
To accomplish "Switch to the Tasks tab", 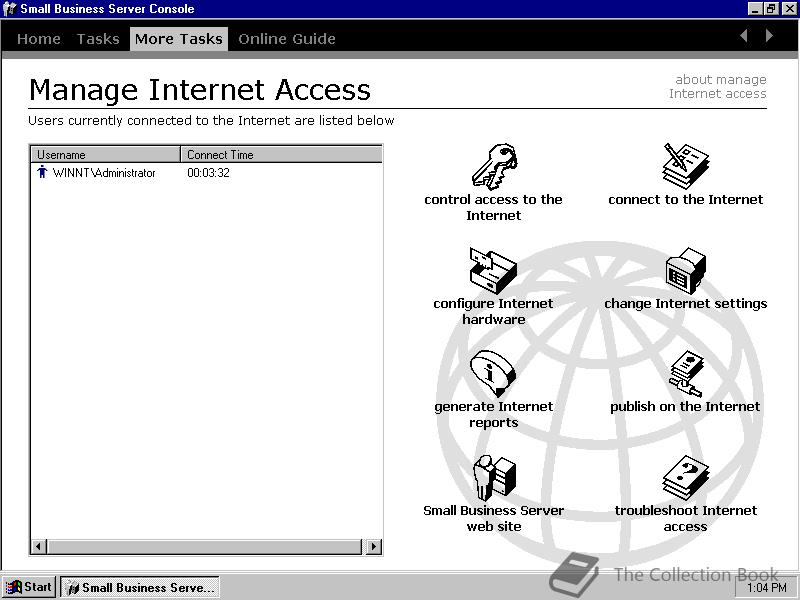I will 98,39.
